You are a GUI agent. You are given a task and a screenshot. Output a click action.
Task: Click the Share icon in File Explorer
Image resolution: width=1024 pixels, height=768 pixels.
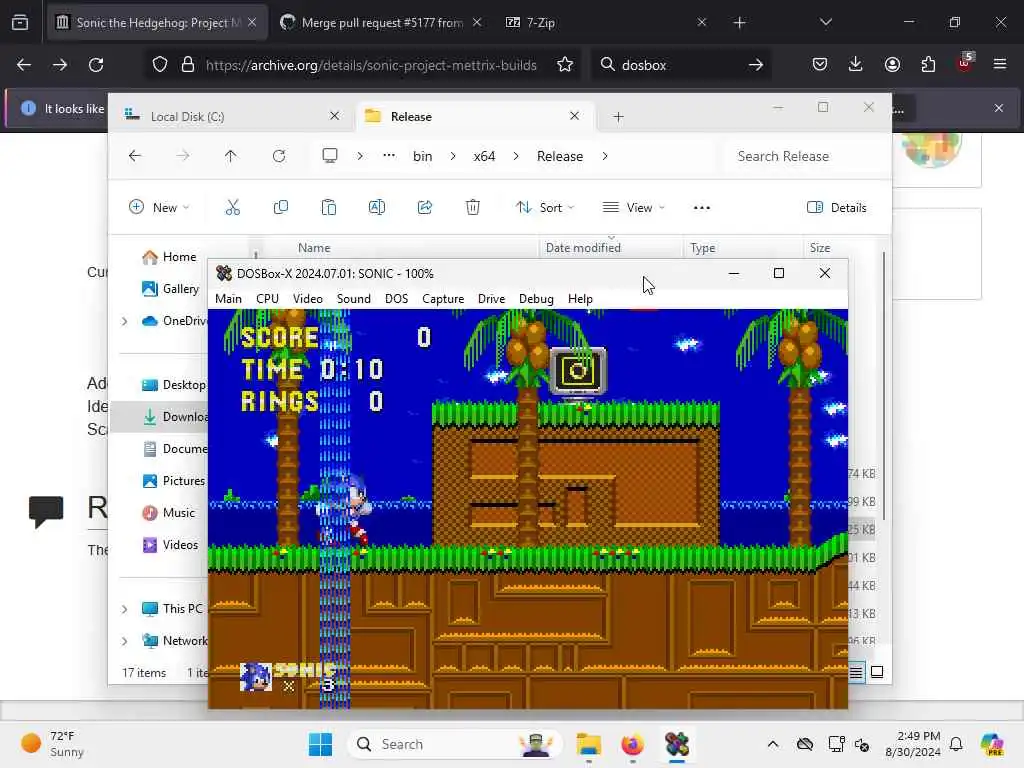click(424, 208)
